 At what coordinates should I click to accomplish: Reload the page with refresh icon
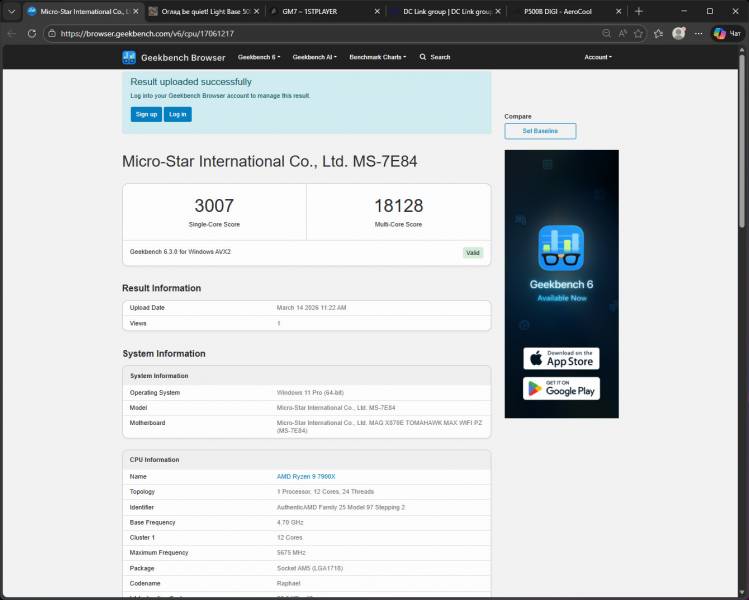pyautogui.click(x=32, y=33)
